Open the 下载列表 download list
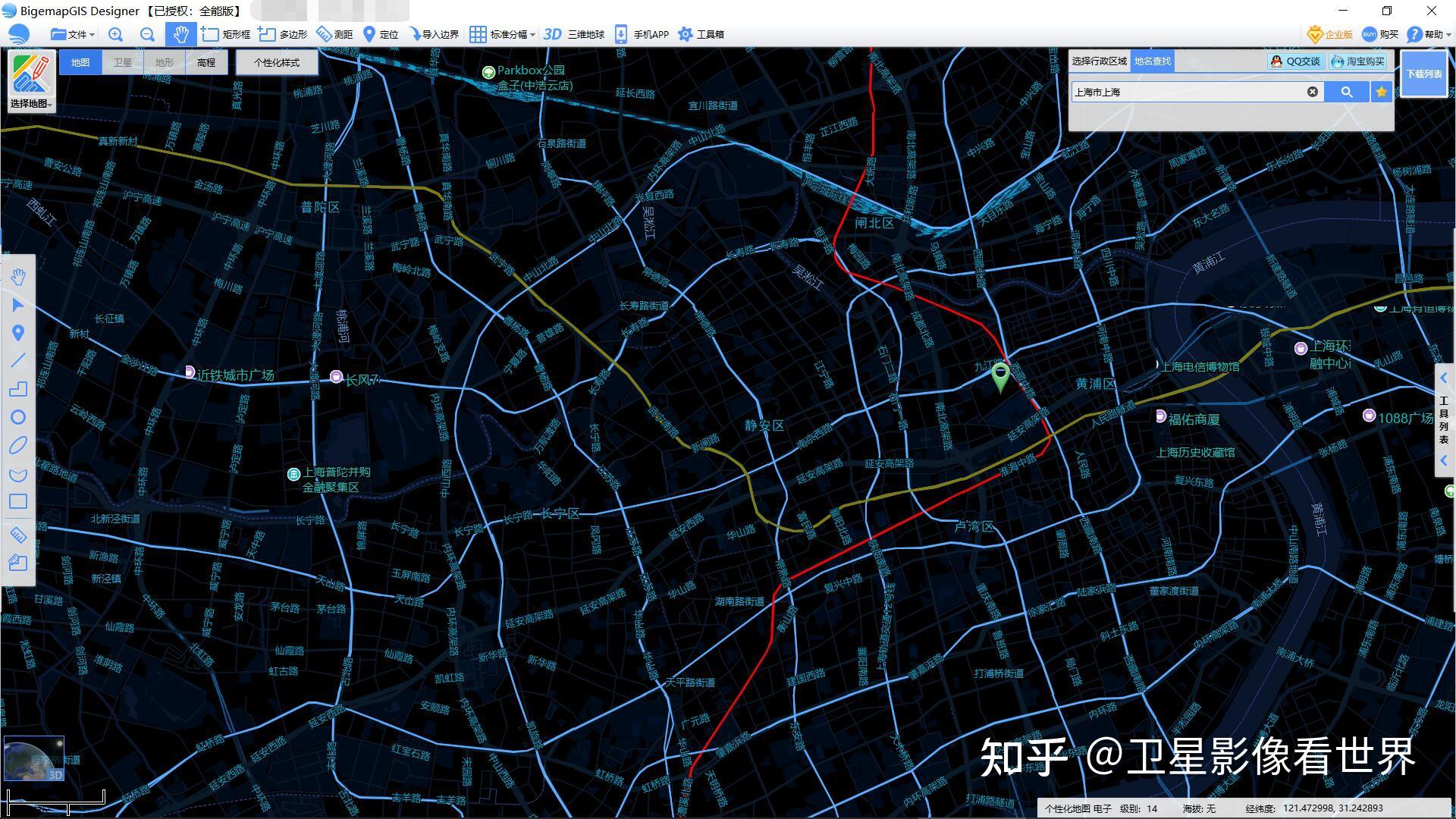 pos(1424,74)
